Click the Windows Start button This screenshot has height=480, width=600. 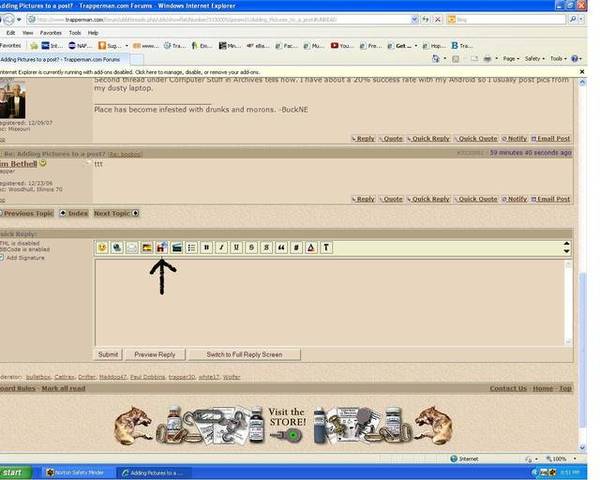click(x=14, y=472)
